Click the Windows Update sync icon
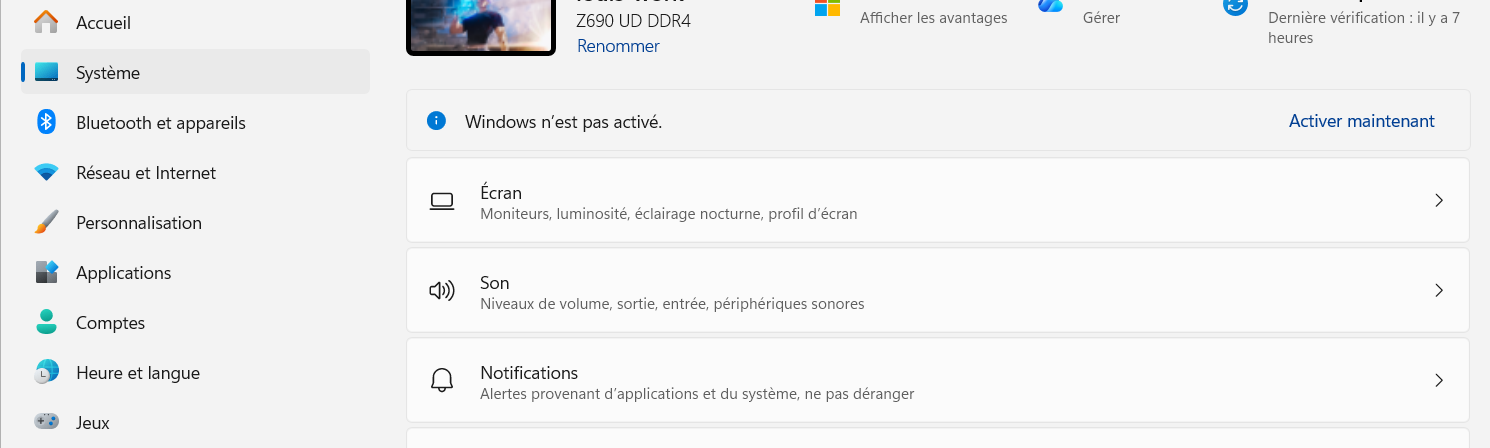Viewport: 1490px width, 448px height. point(1236,6)
